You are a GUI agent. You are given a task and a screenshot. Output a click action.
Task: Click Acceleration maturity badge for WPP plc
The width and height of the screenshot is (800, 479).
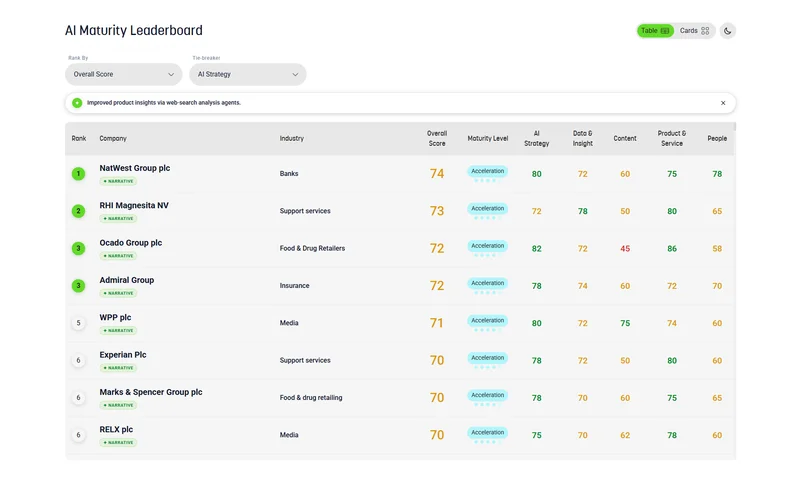[487, 320]
